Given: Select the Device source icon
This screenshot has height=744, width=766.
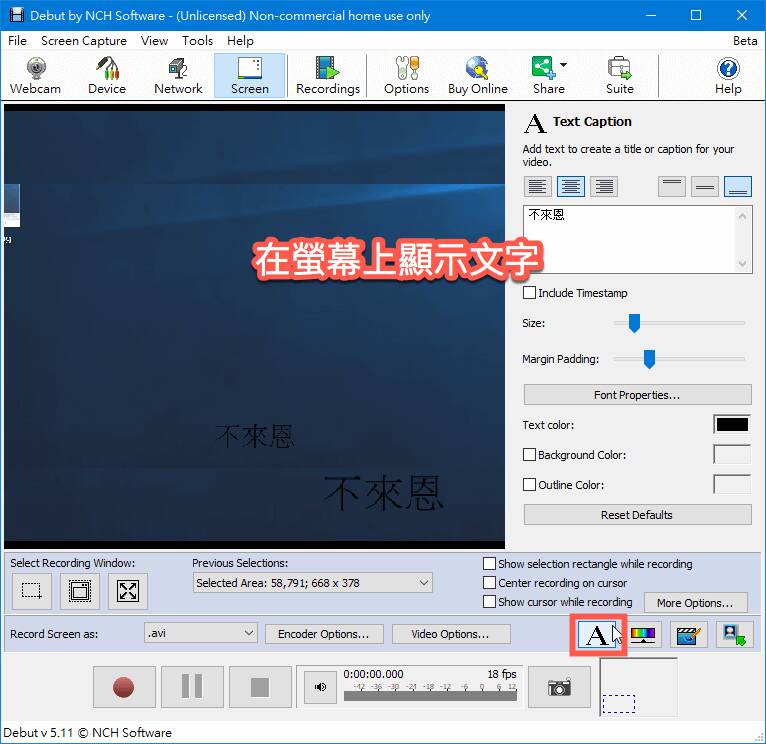Looking at the screenshot, I should pos(107,76).
